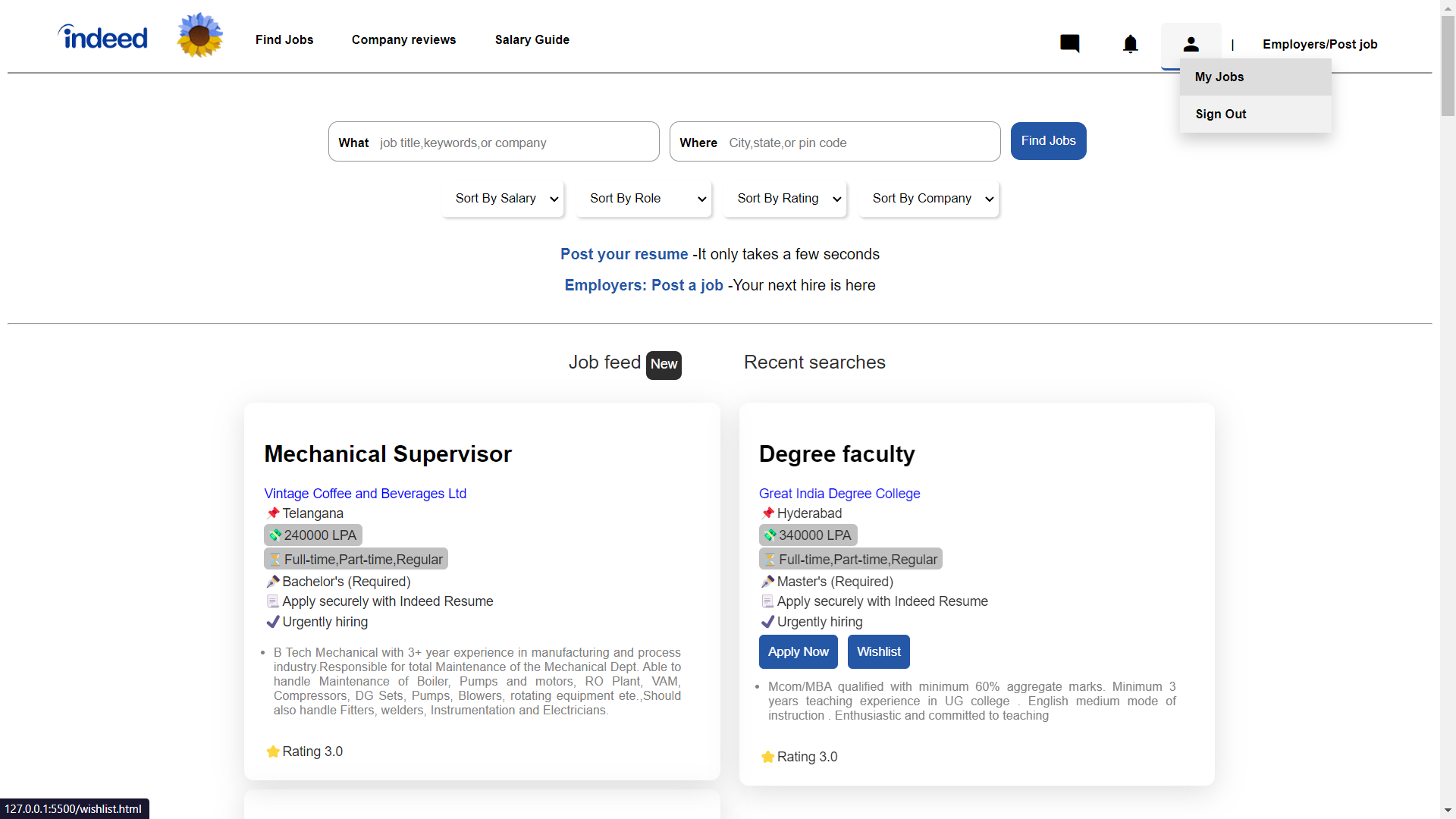The height and width of the screenshot is (819, 1456).
Task: Go to Find Jobs in navigation
Action: click(284, 39)
